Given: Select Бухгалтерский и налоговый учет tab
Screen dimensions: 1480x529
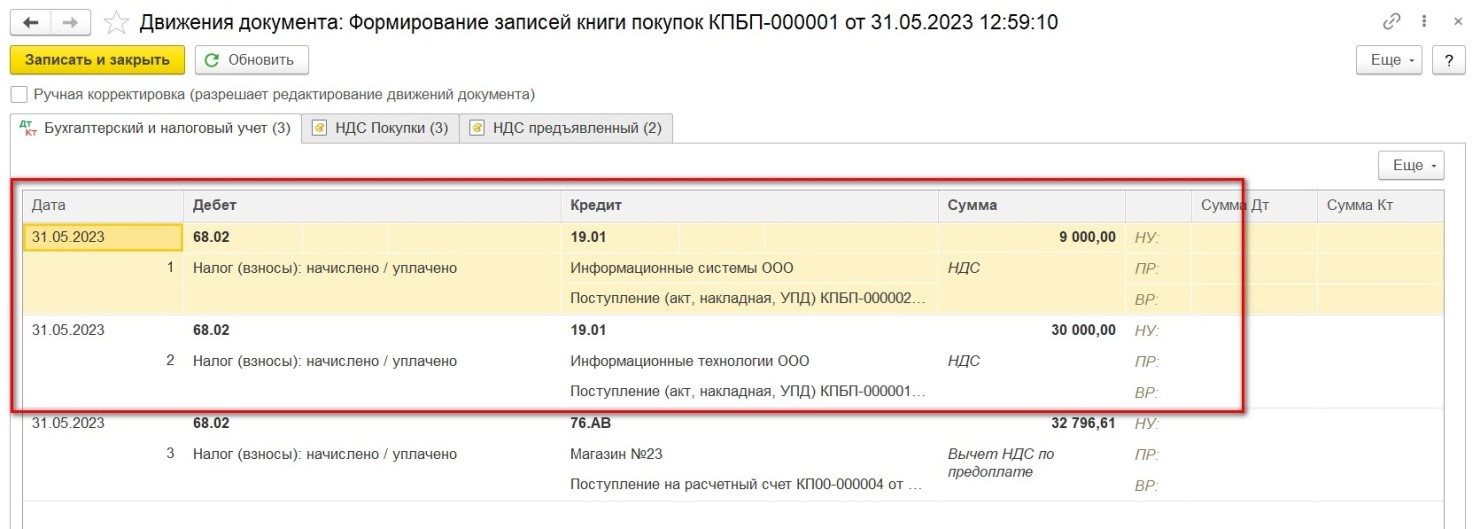Looking at the screenshot, I should click(x=156, y=128).
